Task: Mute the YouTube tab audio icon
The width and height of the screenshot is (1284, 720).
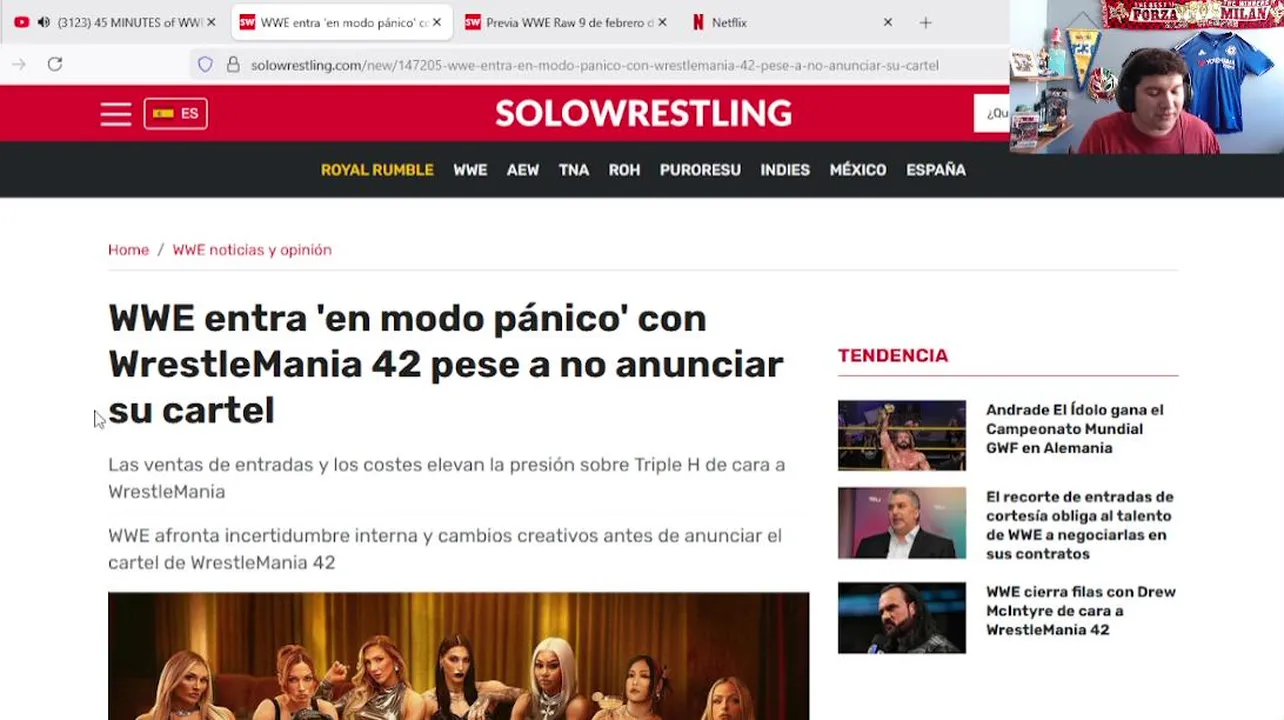Action: (43, 22)
